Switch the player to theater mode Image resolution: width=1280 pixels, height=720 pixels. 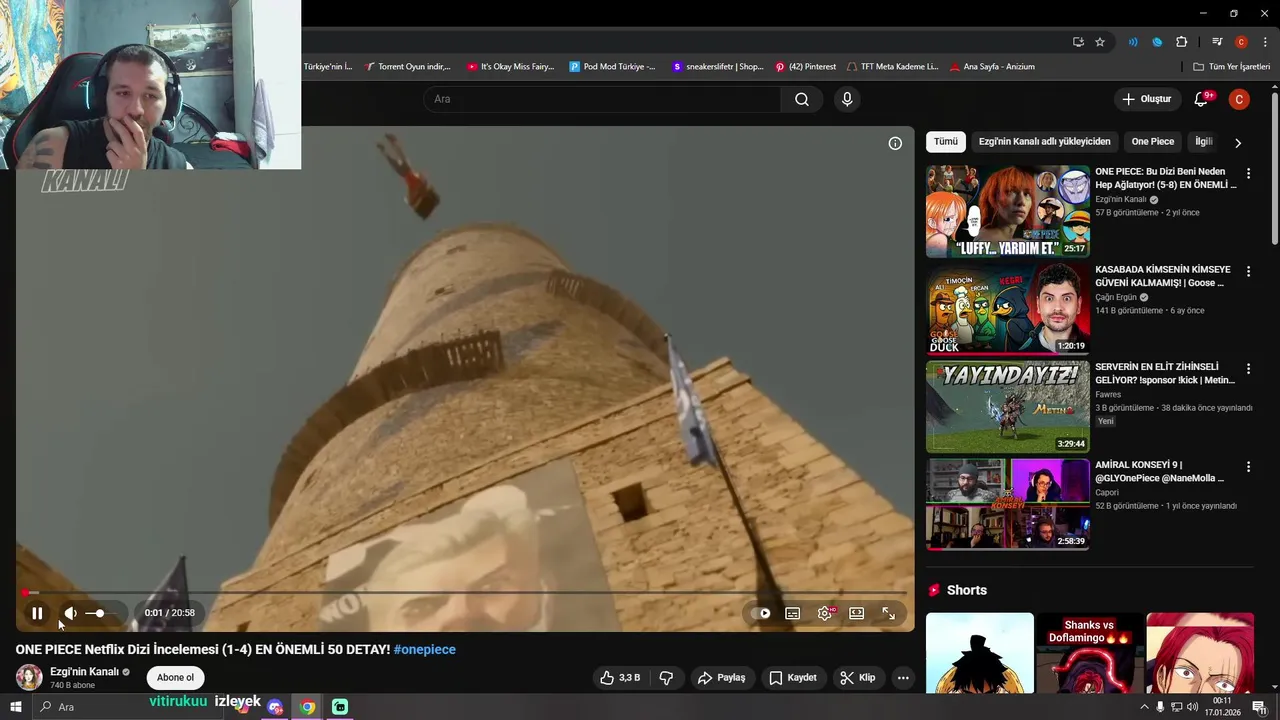tap(857, 613)
